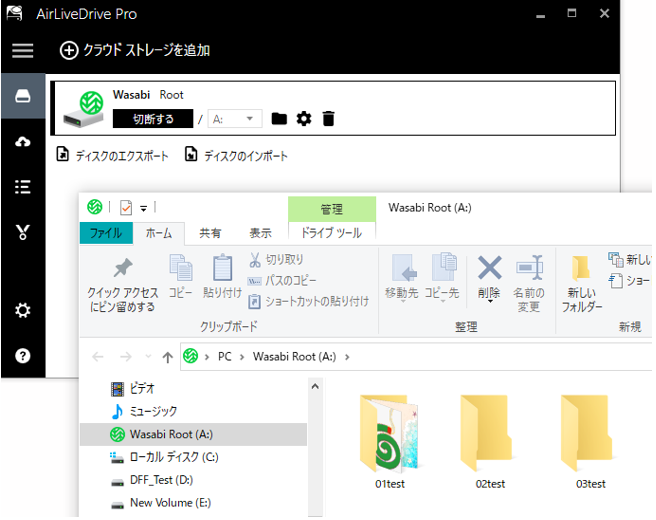Click Add cloud storage plus icon
The image size is (656, 520).
69,51
